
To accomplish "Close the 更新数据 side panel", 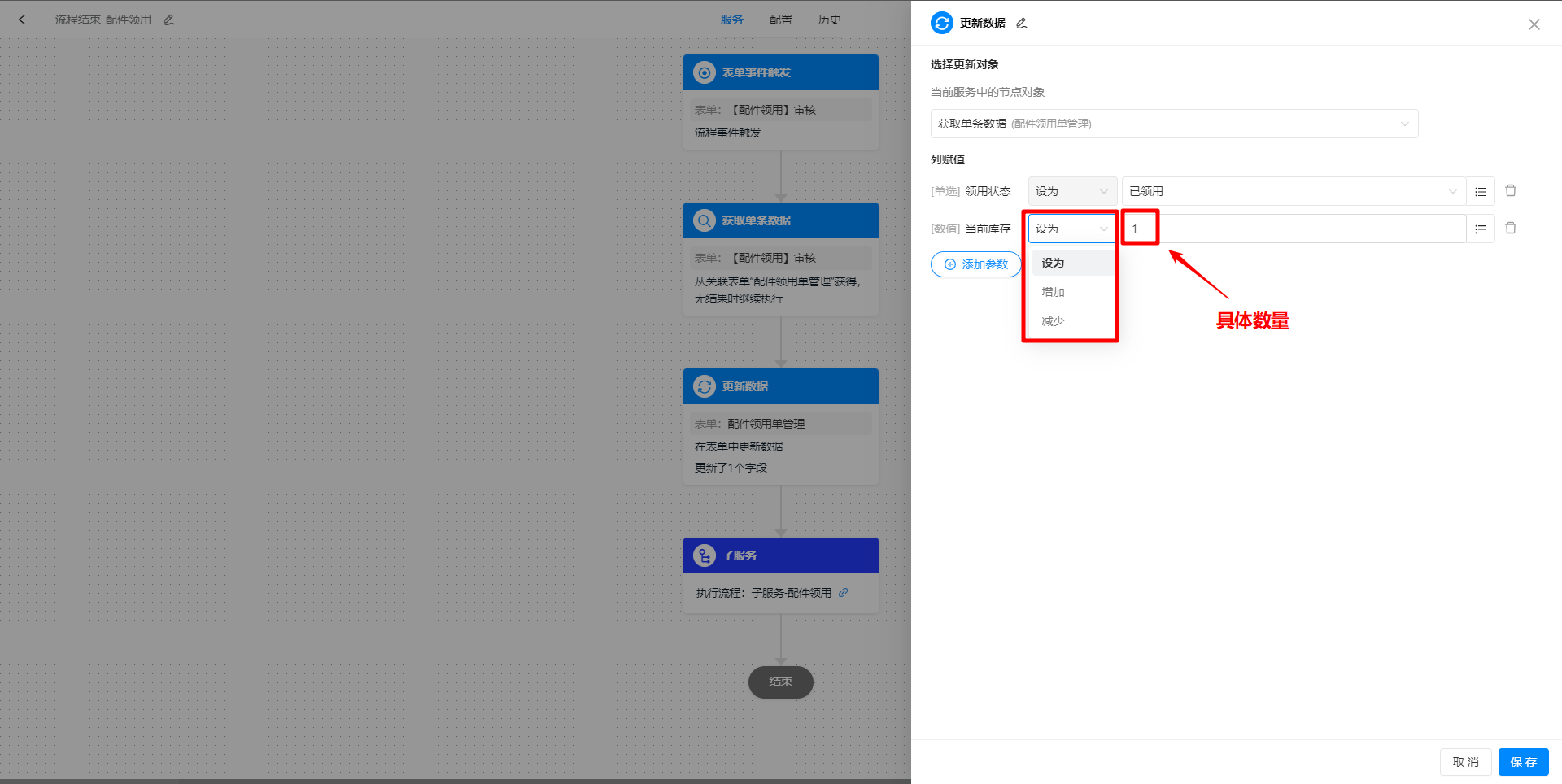I will (1534, 24).
